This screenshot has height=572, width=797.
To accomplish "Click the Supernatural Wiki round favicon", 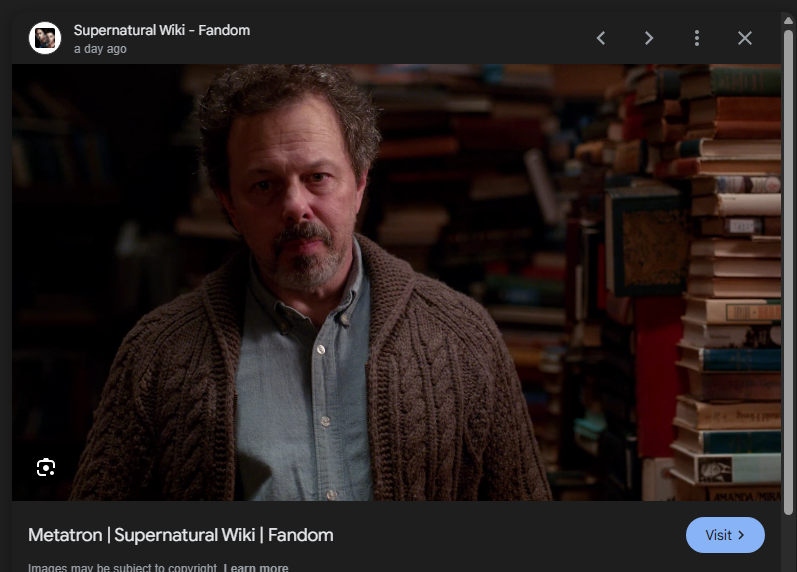I will pyautogui.click(x=45, y=38).
